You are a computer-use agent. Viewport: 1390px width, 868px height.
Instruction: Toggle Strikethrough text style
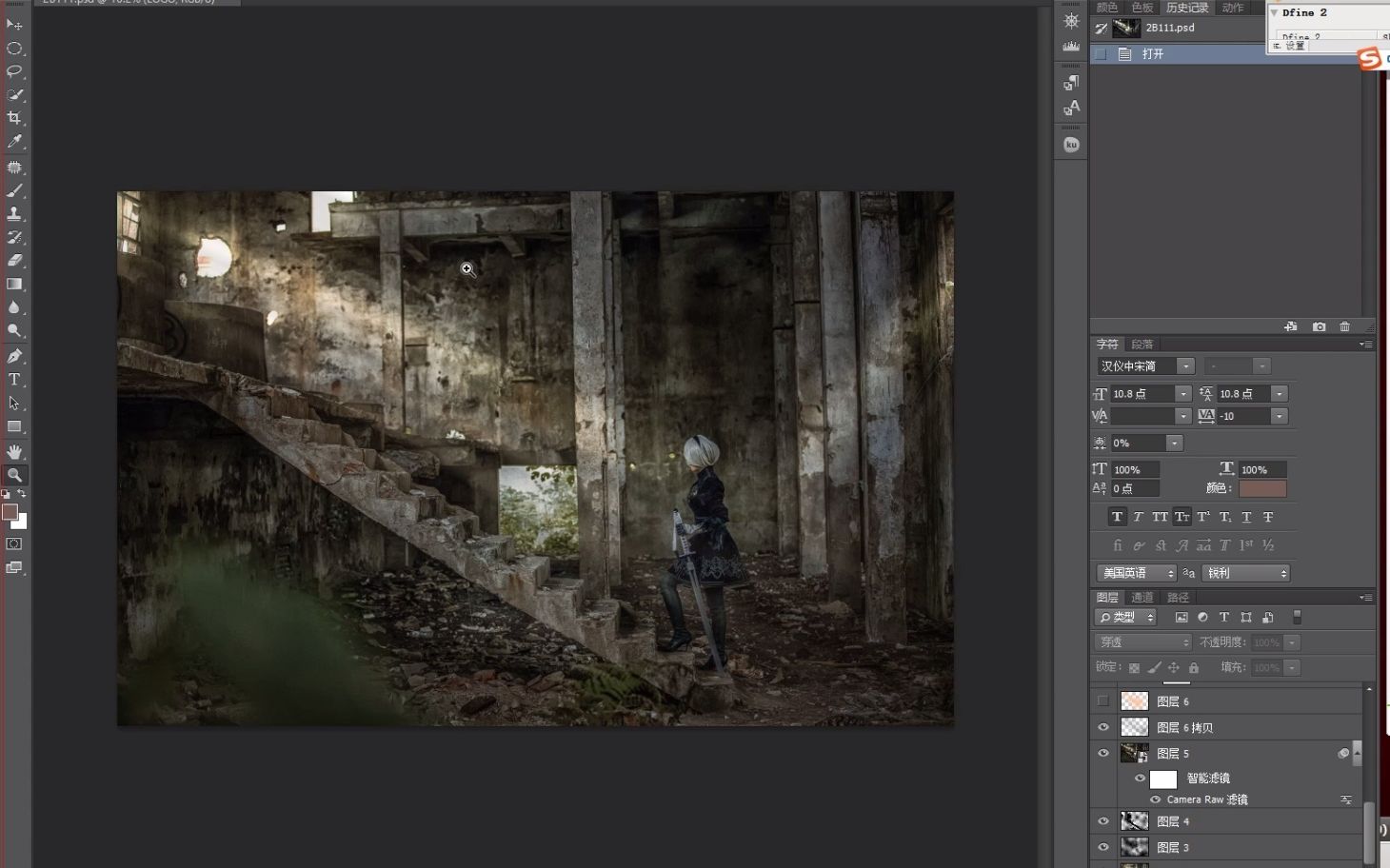point(1268,517)
